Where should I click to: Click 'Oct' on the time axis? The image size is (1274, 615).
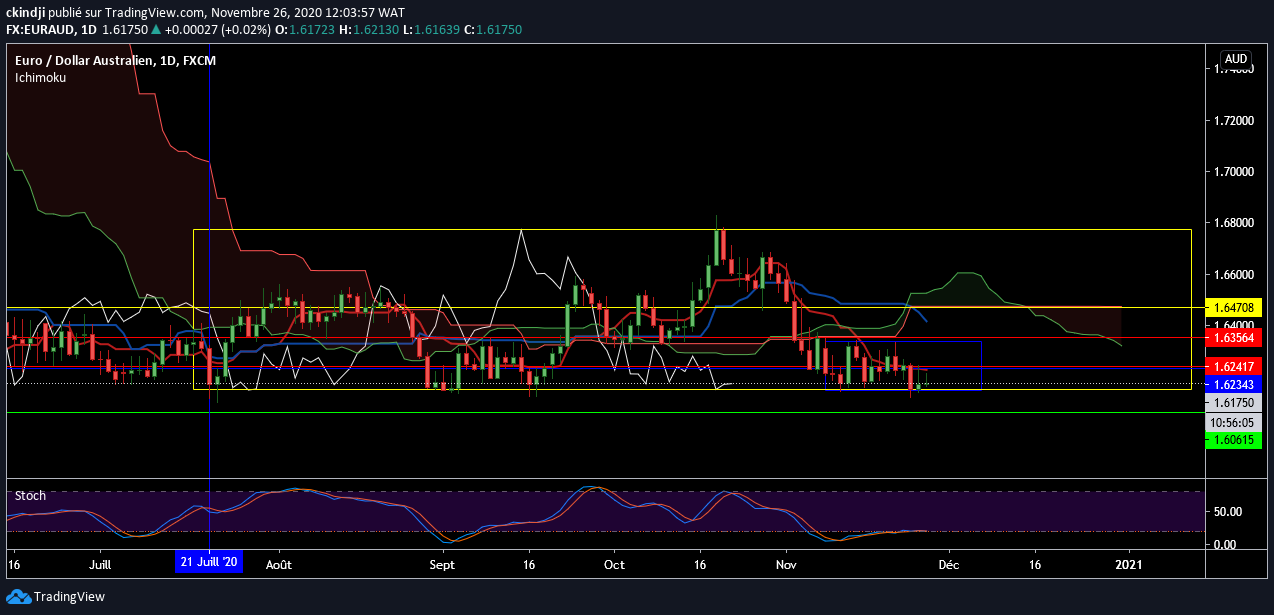pyautogui.click(x=614, y=564)
